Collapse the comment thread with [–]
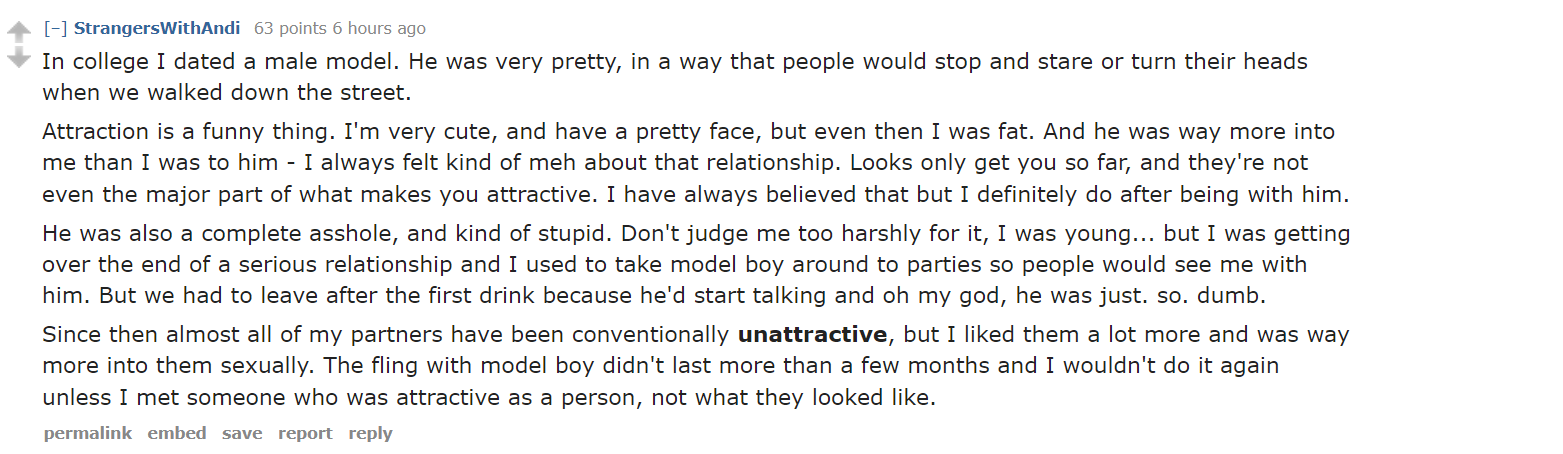Viewport: 1563px width, 454px height. [54, 28]
